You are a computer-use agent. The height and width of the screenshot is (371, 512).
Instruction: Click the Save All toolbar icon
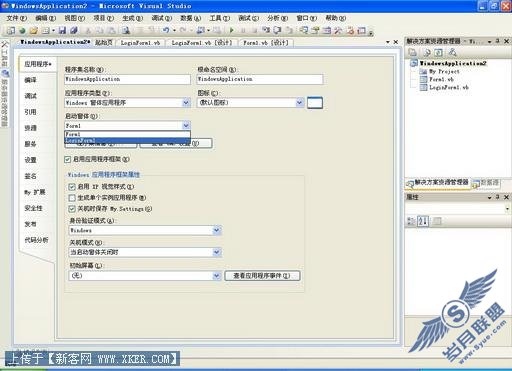74,31
